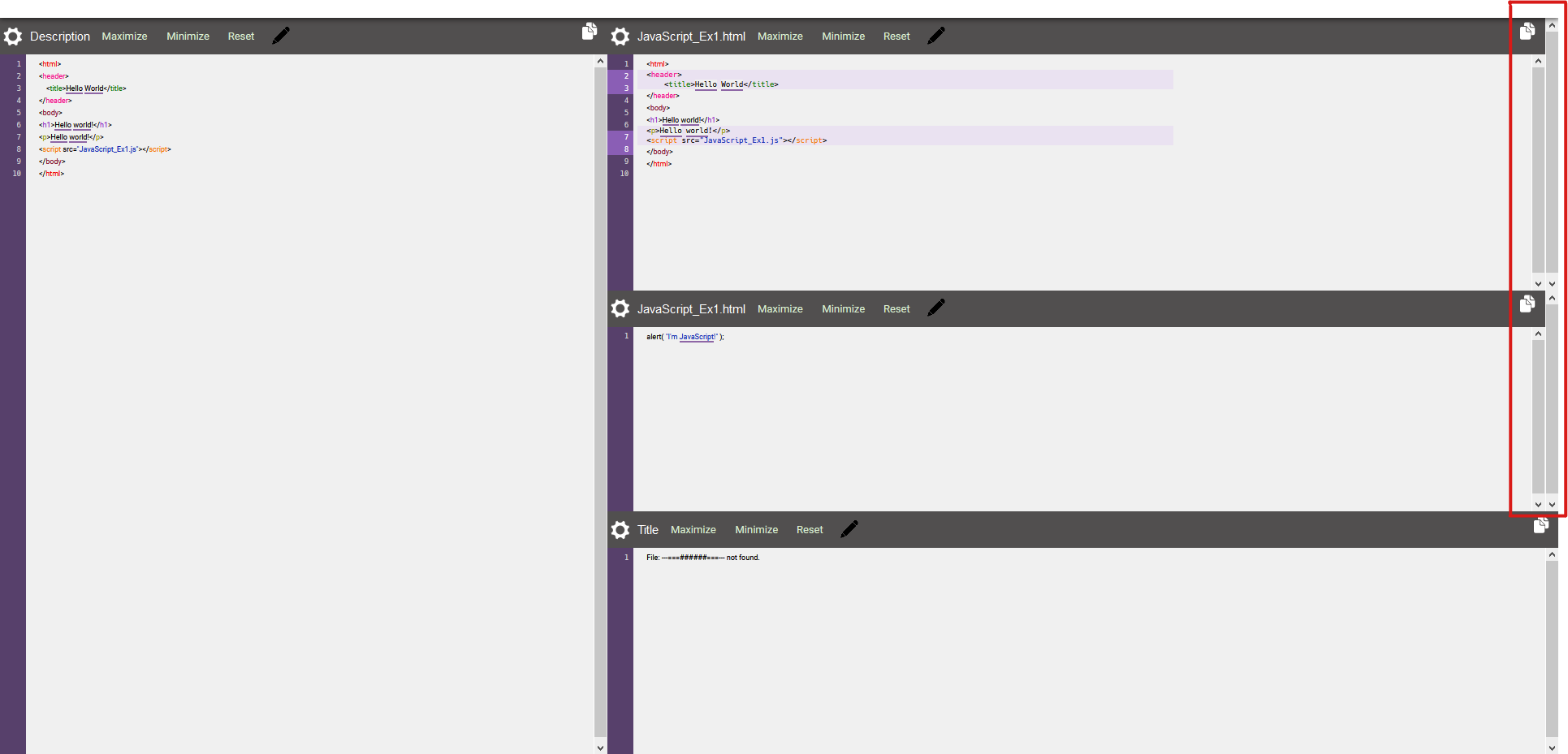This screenshot has height=754, width=1568.
Task: Open the Title panel gear settings
Action: (620, 530)
